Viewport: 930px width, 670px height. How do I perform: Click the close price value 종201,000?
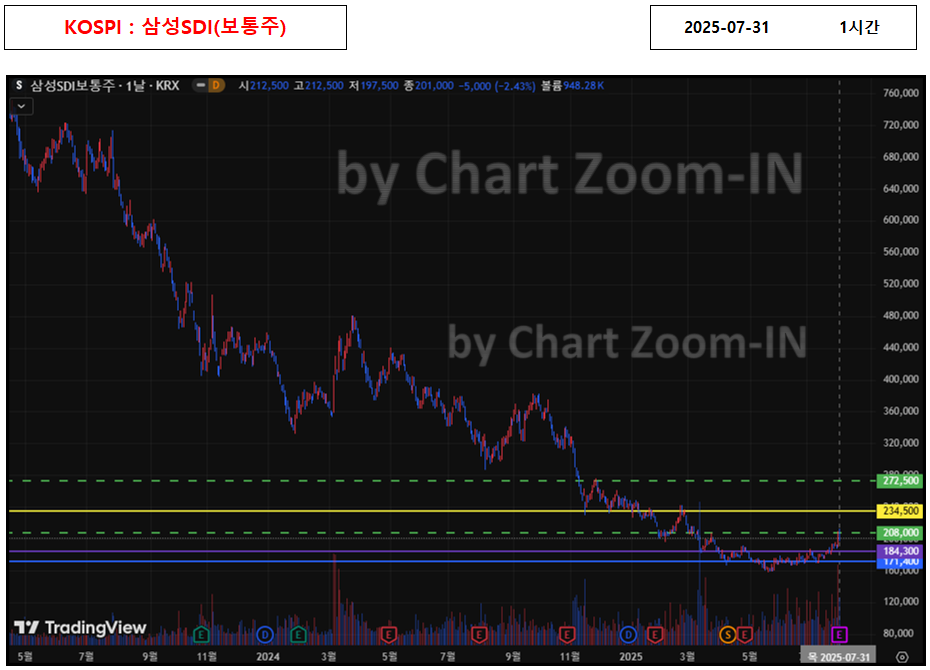click(429, 85)
